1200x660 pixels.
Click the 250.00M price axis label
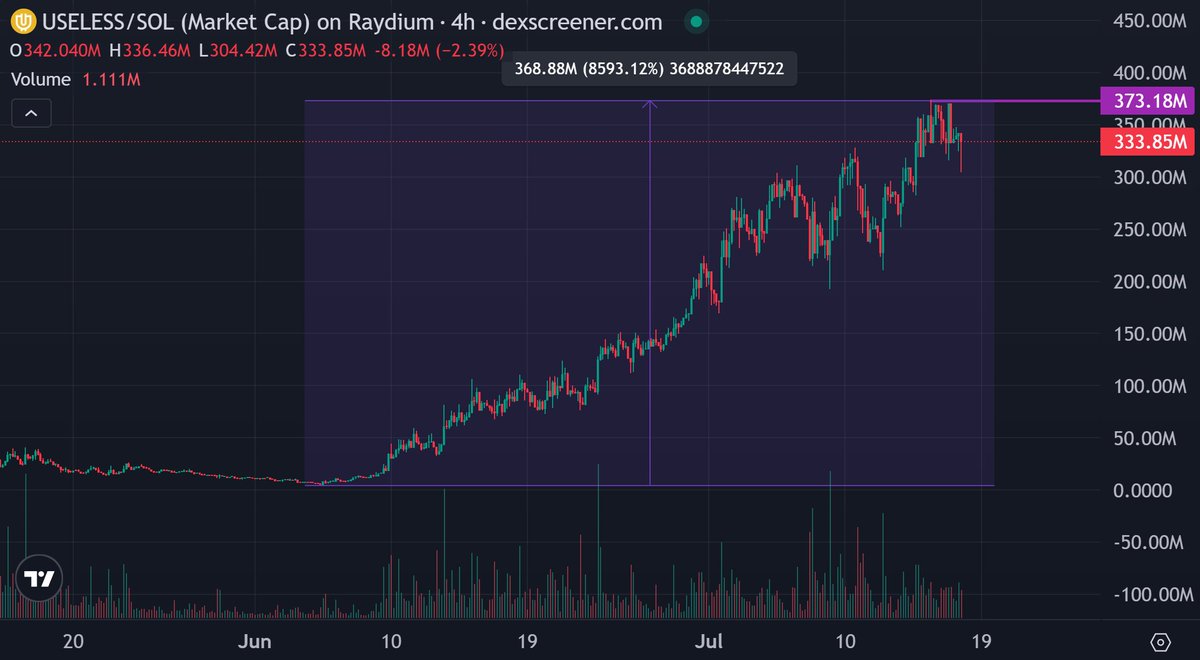click(x=1148, y=230)
